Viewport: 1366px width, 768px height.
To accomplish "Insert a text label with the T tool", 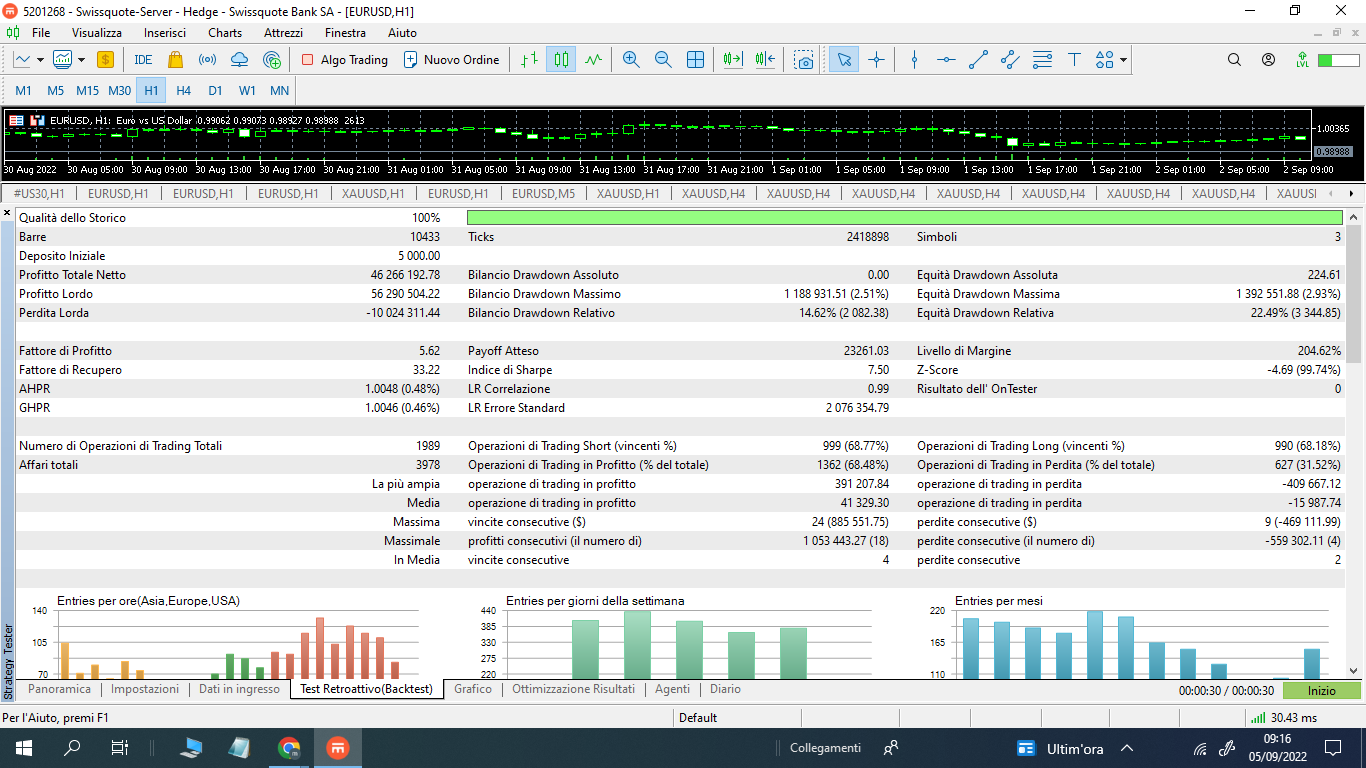I will 1074,60.
